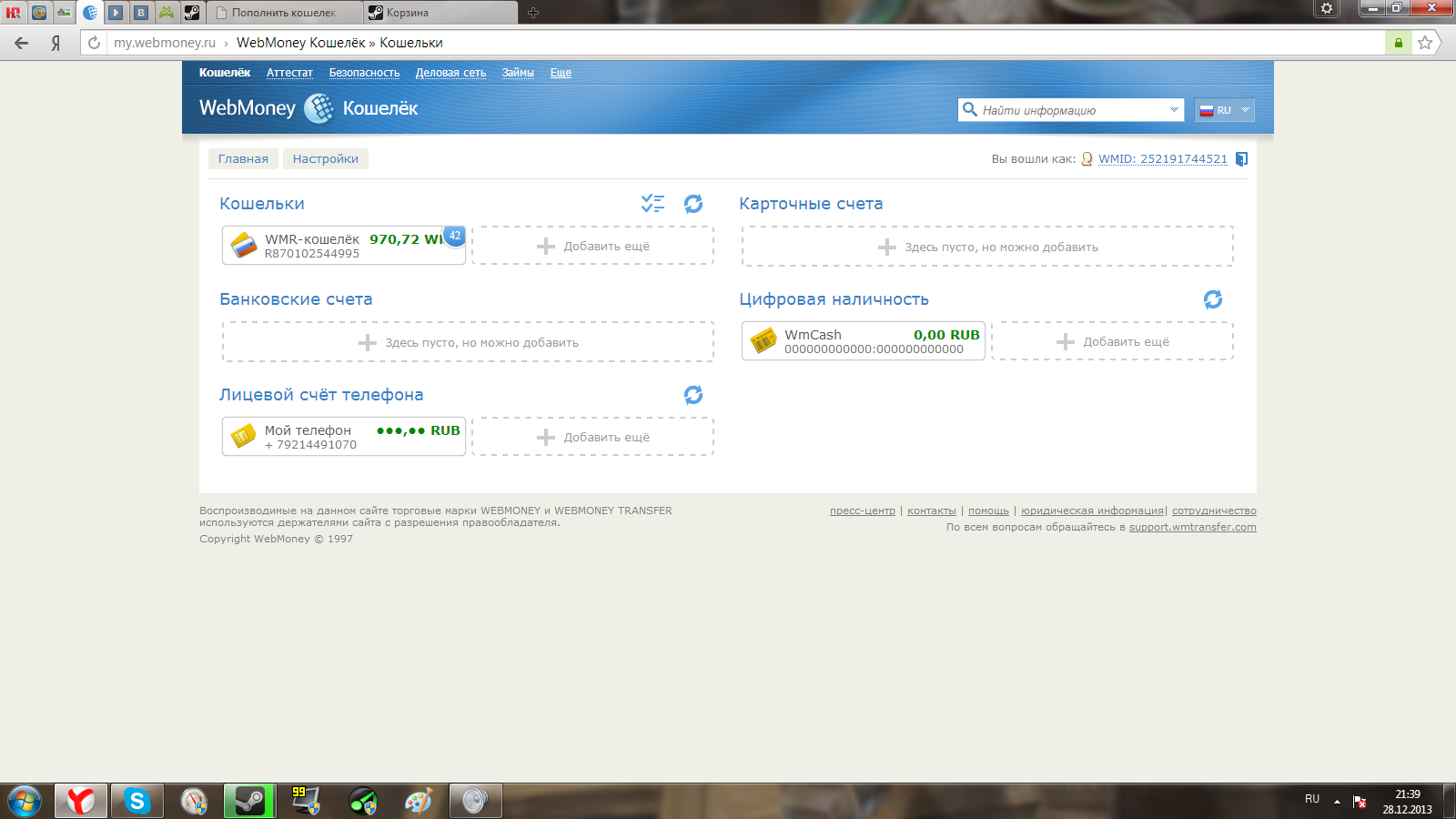Click the 42 notifications badge on the WMR wallet
The height and width of the screenshot is (819, 1456).
click(x=454, y=236)
